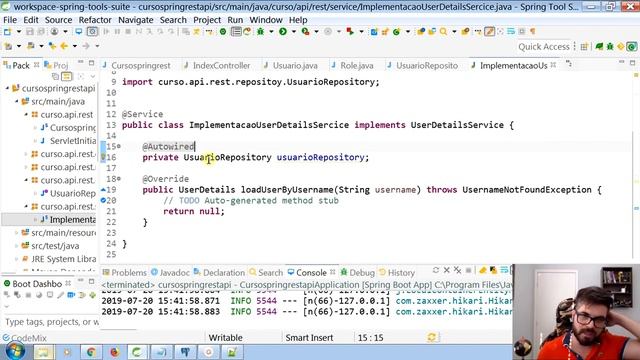This screenshot has width=640, height=360.
Task: Switch to the Debug perspective bug icon
Action: pos(610,47)
